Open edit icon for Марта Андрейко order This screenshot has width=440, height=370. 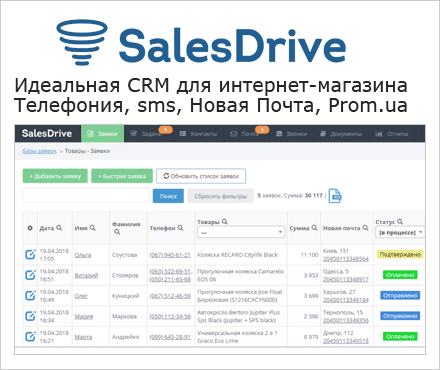click(30, 337)
